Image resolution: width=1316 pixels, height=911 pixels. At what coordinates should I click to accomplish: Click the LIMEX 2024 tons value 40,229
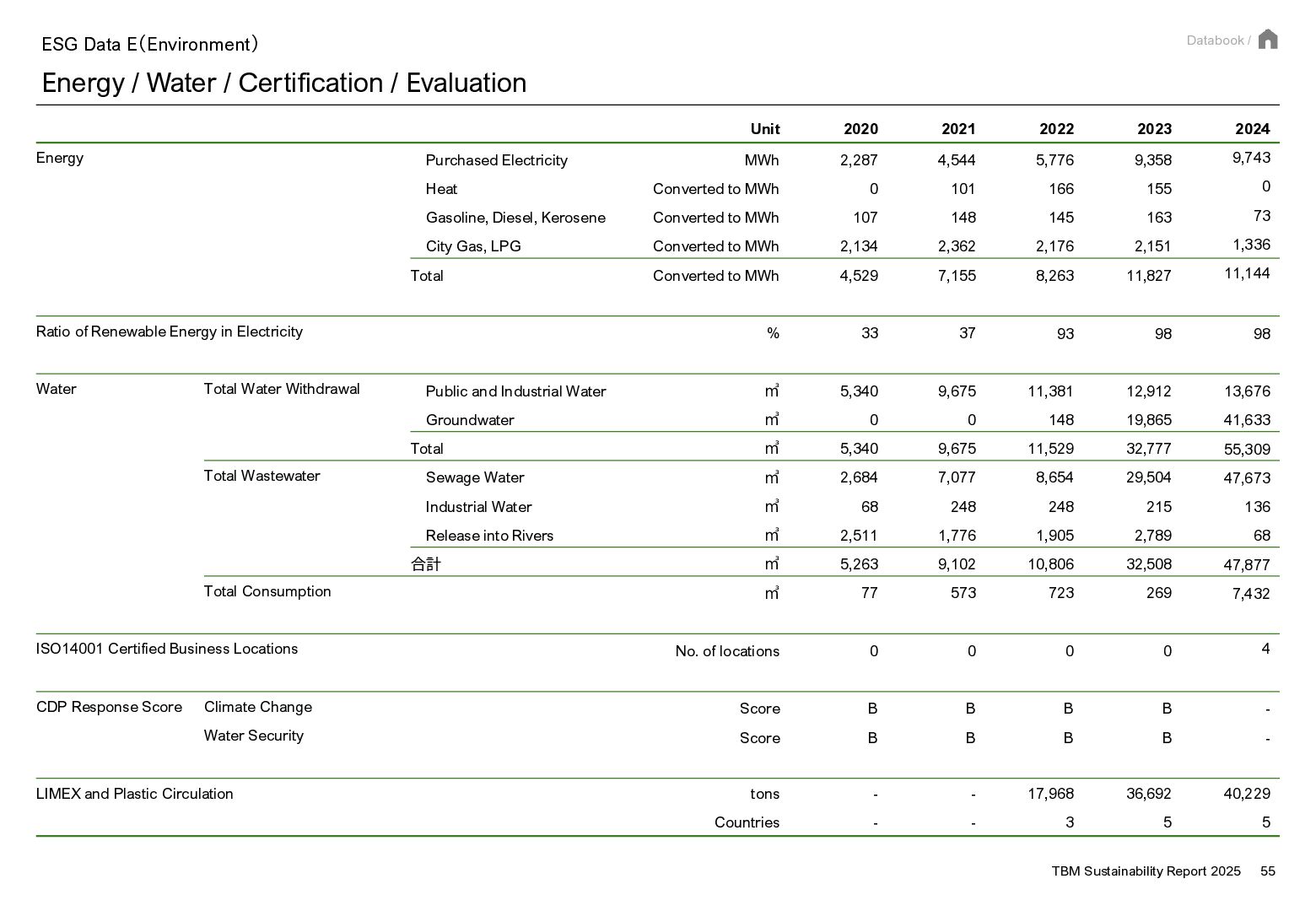click(x=1247, y=794)
